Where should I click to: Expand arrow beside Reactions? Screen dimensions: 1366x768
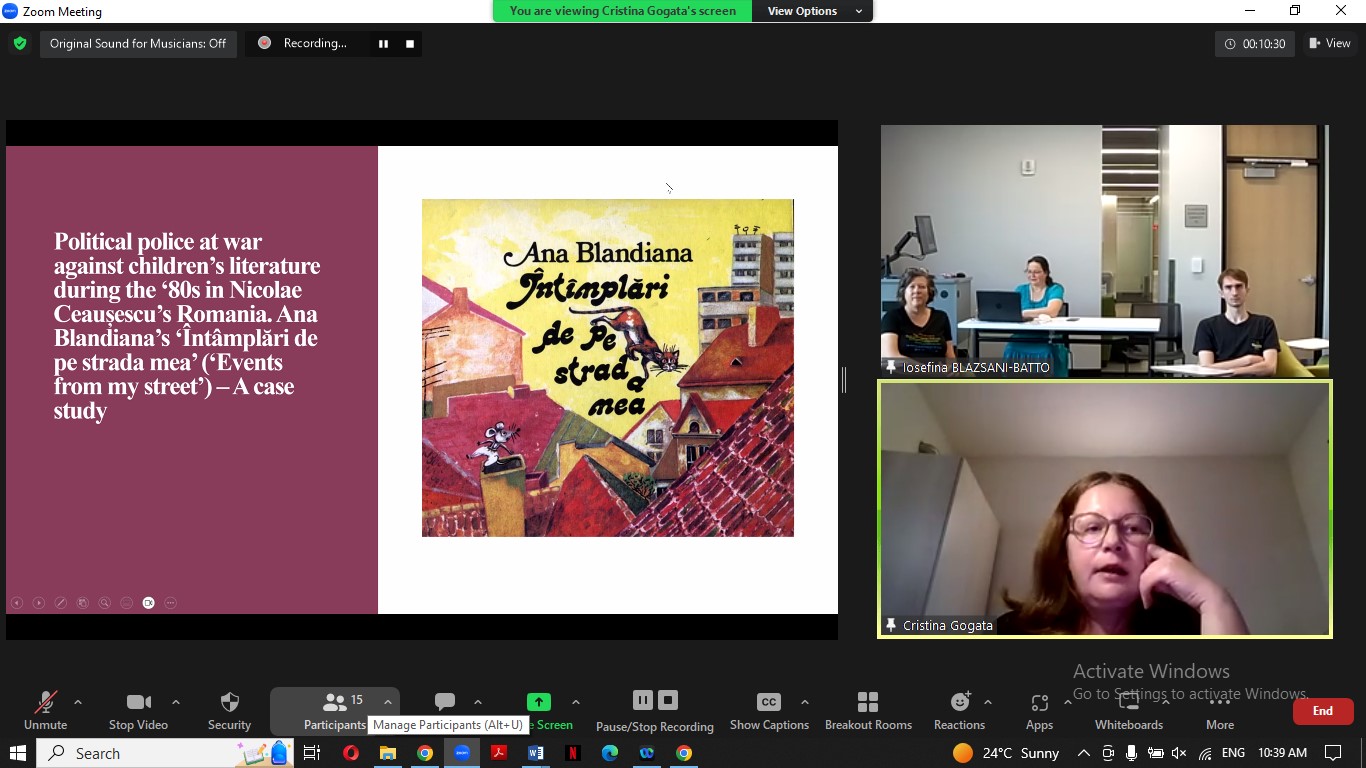(x=988, y=702)
